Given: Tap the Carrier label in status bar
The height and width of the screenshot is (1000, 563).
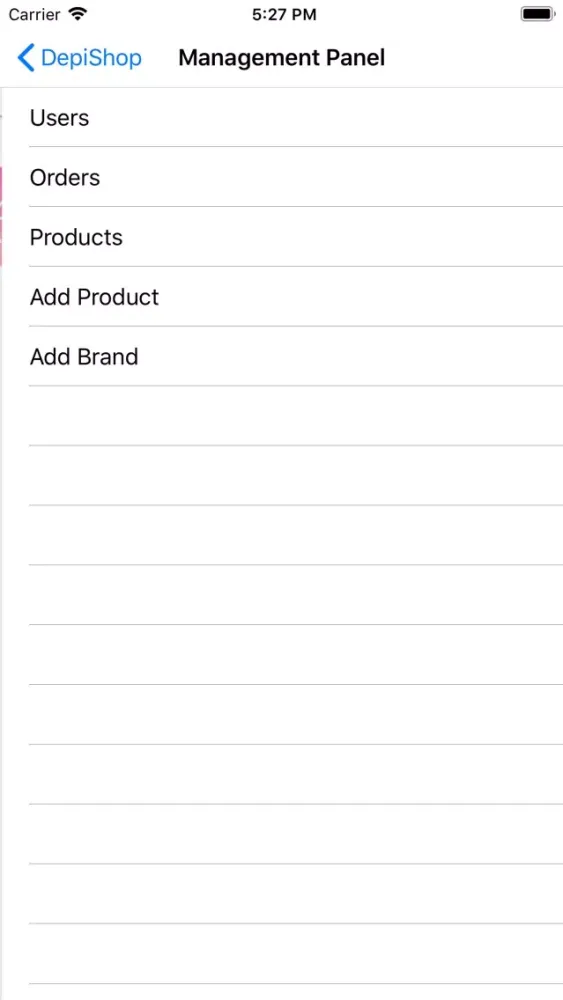Looking at the screenshot, I should point(34,15).
